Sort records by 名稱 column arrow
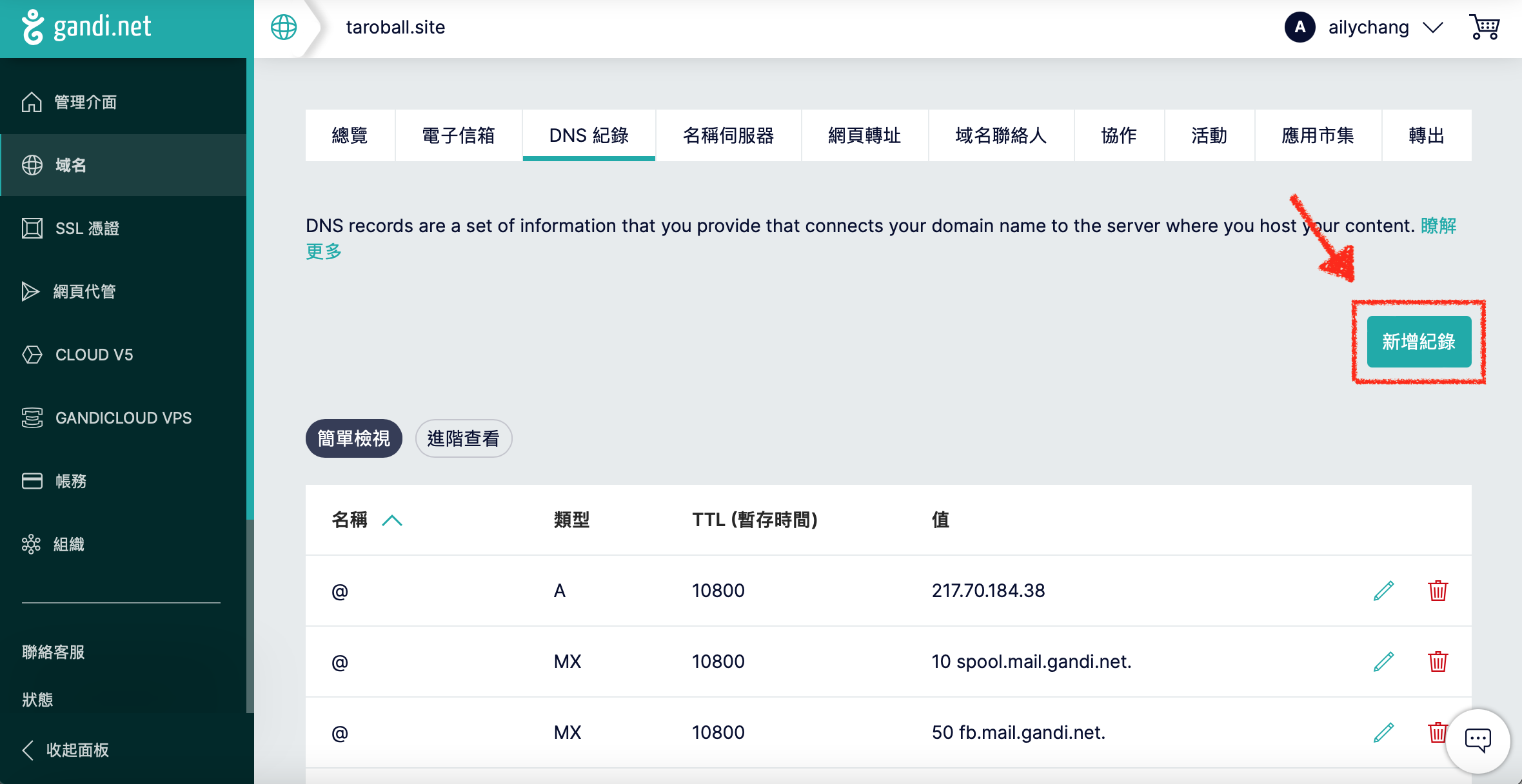 (x=391, y=520)
